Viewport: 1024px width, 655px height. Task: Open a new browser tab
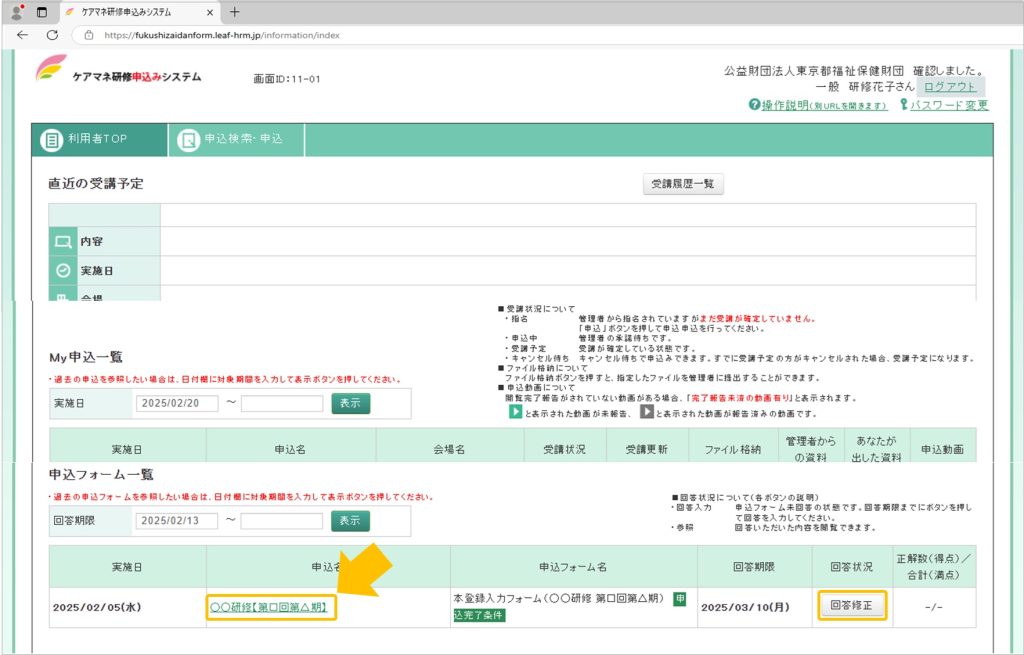234,12
